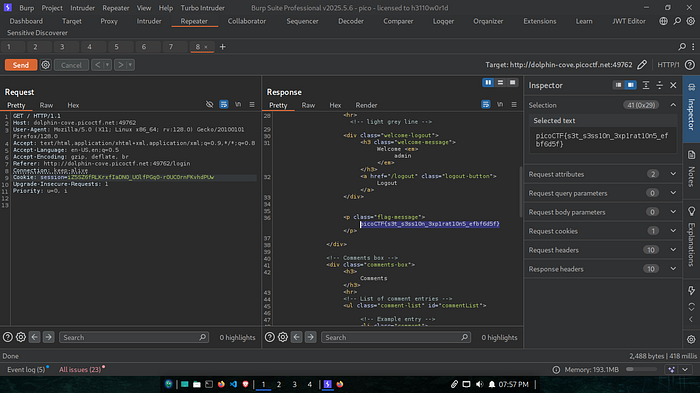Open the Turbo Intruder menu

point(202,8)
